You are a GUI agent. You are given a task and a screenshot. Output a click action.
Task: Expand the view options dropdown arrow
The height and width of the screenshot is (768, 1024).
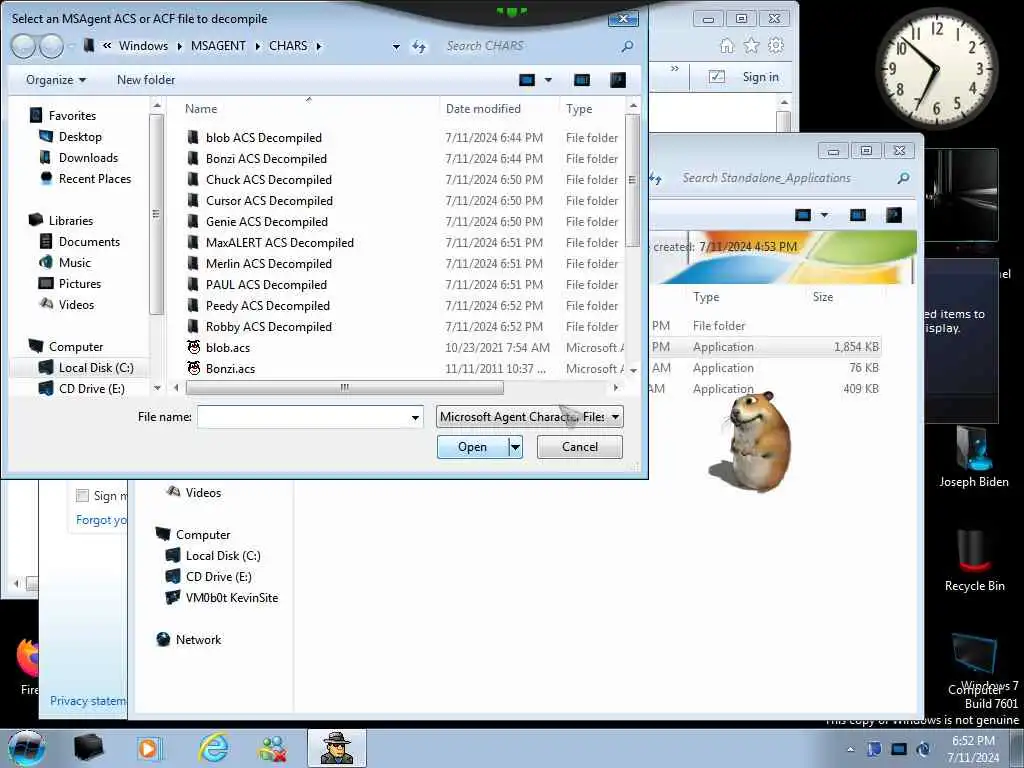pos(548,80)
